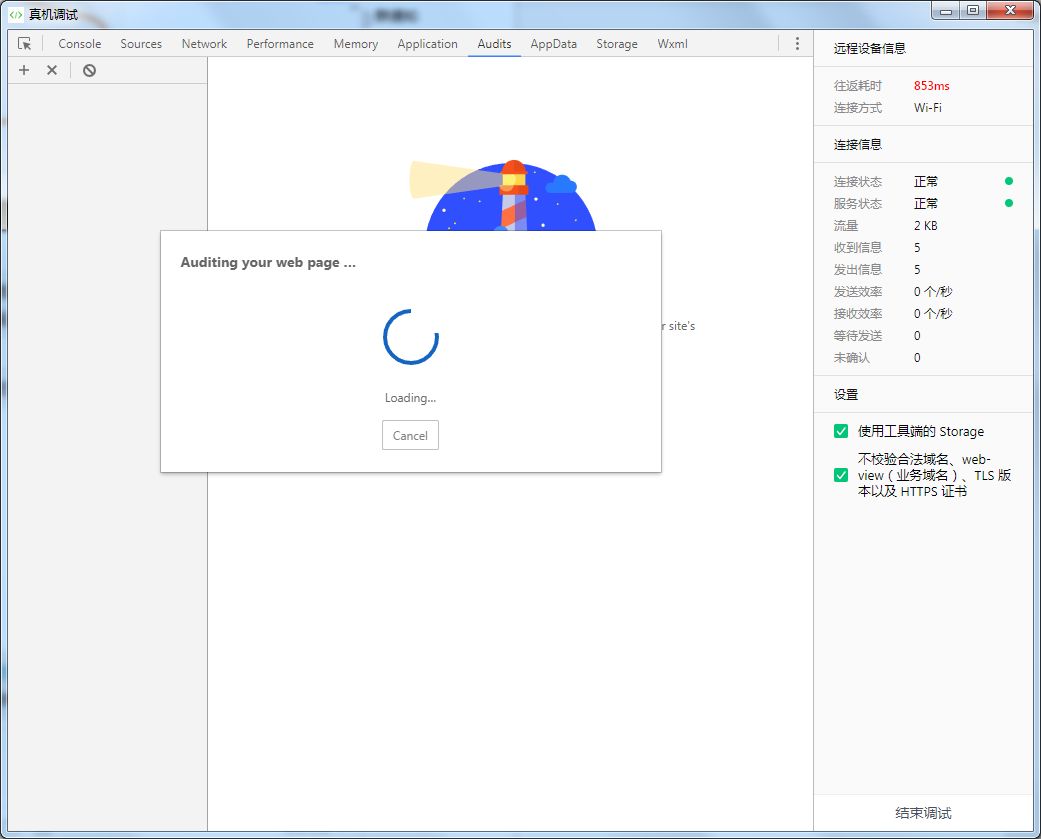Click the clear all circle-slash icon
Screen dimensions: 1041x839
[x=89, y=70]
